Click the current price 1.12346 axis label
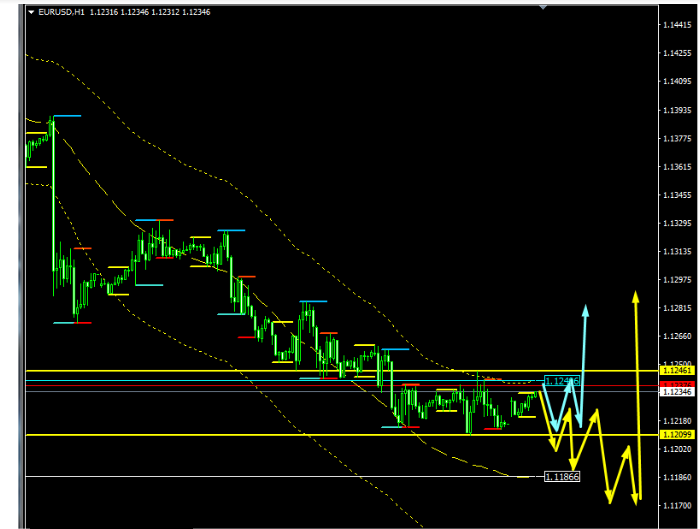Screen dimensions: 700x529 click(x=676, y=392)
